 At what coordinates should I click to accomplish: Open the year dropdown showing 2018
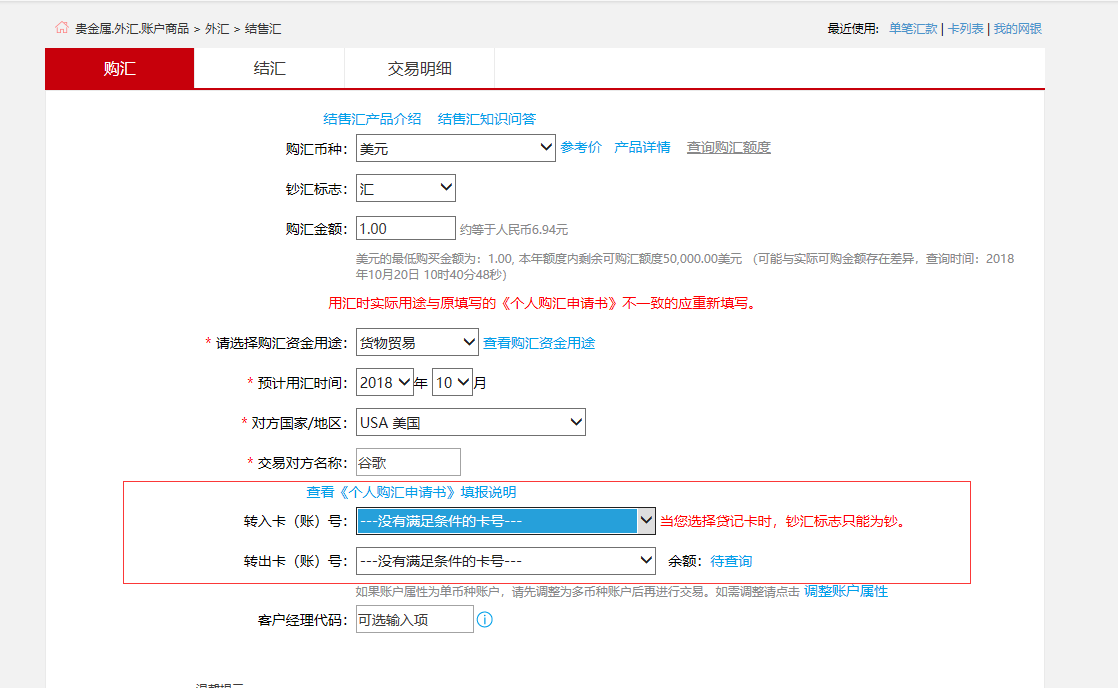[385, 383]
